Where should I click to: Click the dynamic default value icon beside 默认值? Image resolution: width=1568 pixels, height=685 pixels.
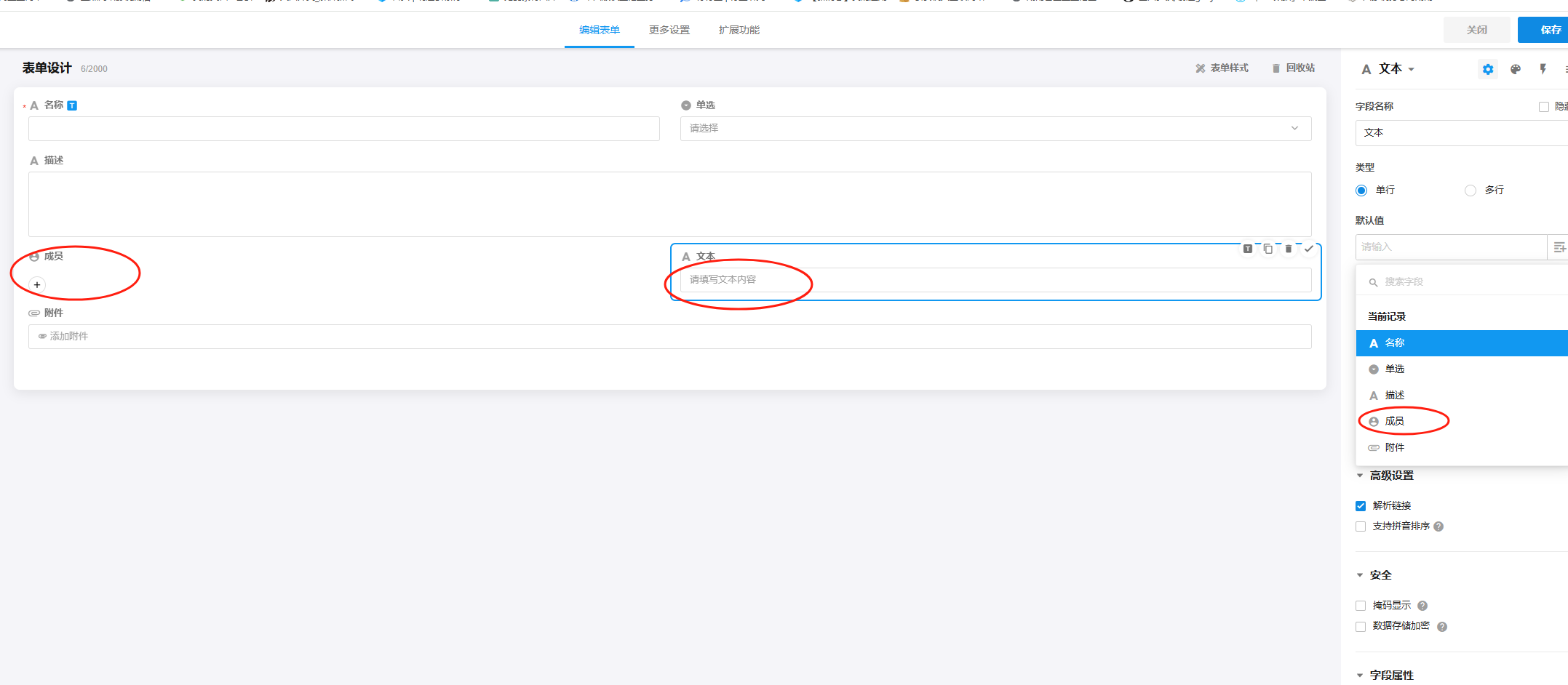pos(1559,247)
